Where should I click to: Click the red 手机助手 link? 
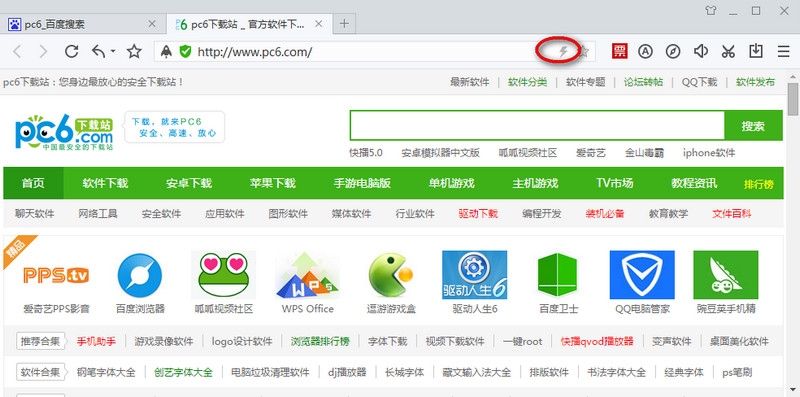(x=96, y=341)
